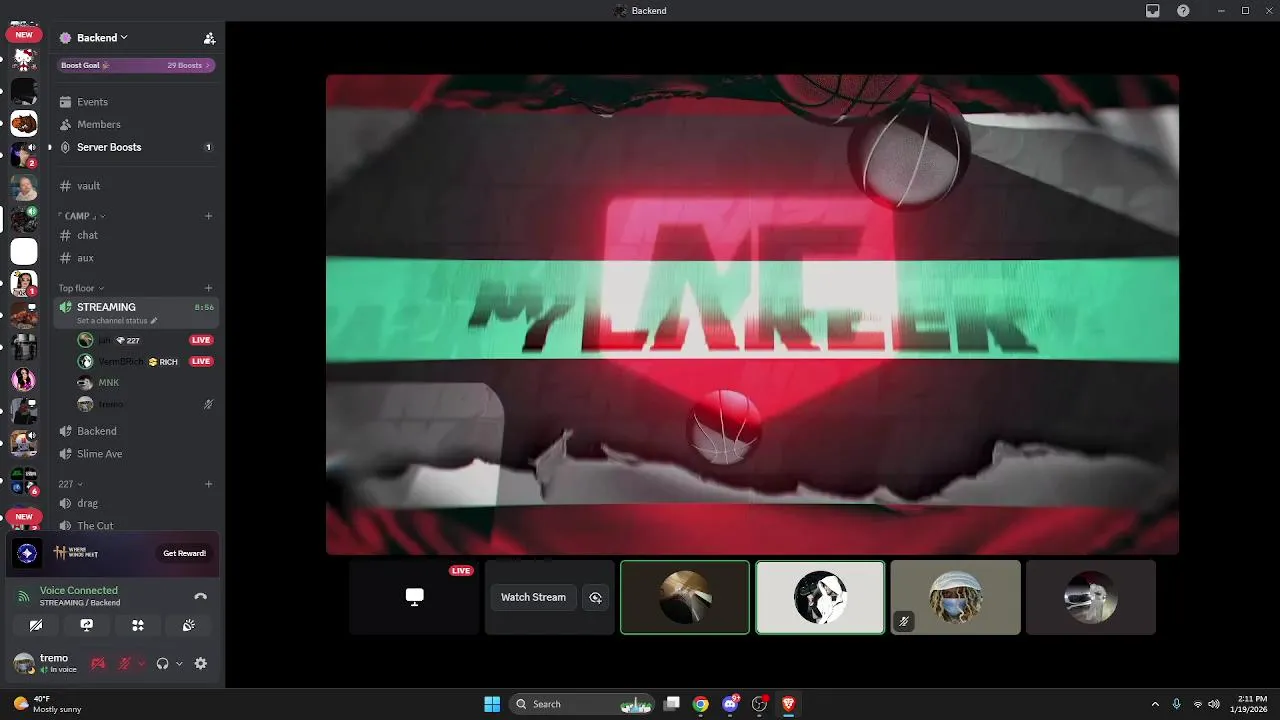Show hidden system tray icons
The width and height of the screenshot is (1280, 720).
click(1155, 704)
